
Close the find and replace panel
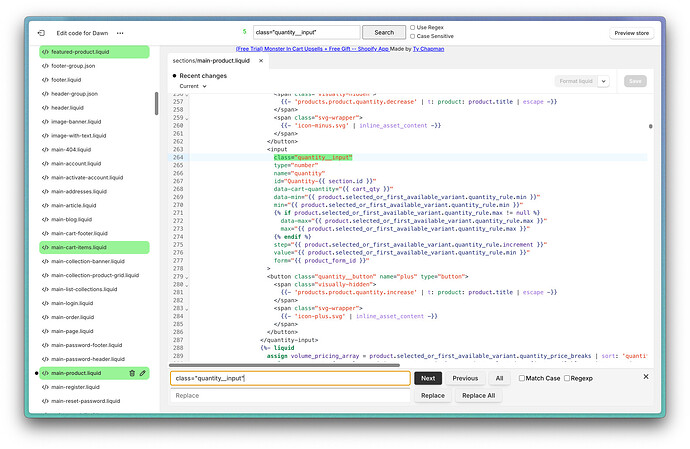click(646, 377)
